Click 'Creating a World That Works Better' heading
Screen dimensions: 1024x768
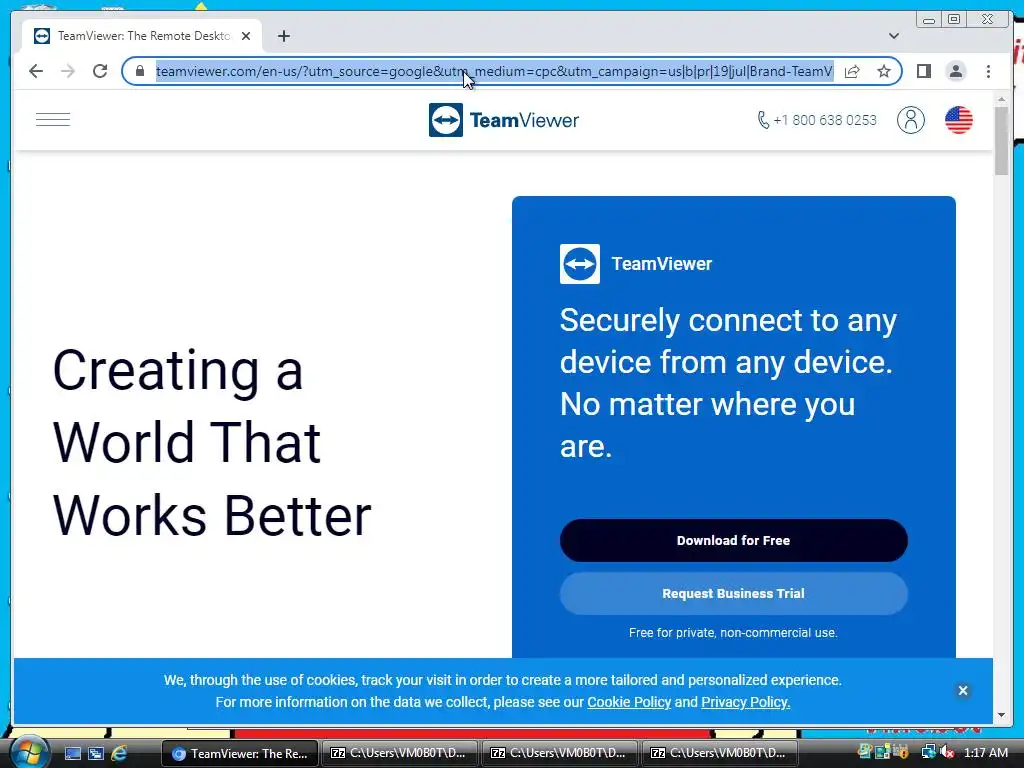pos(212,442)
